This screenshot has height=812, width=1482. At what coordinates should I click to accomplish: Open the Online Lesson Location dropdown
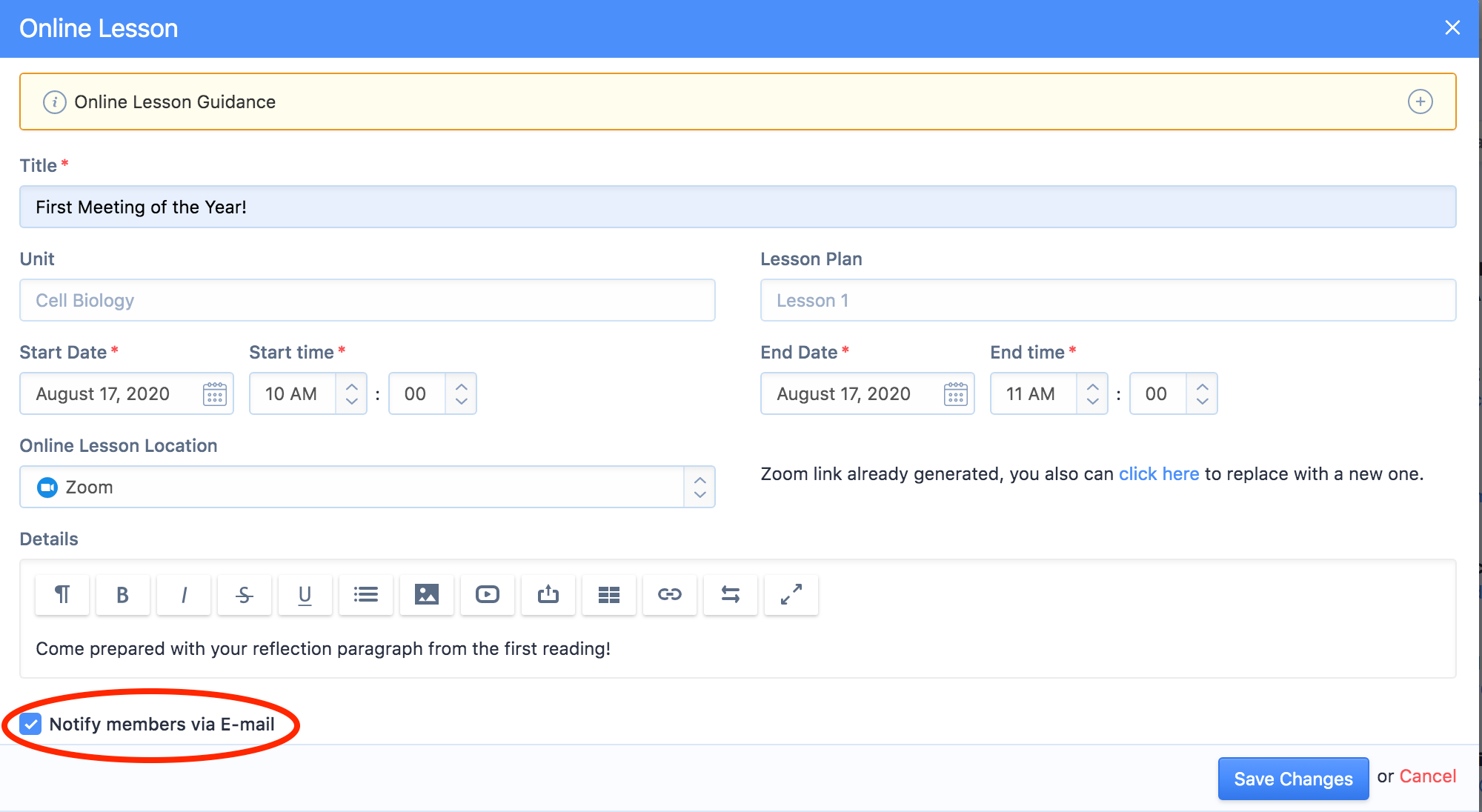(x=367, y=487)
